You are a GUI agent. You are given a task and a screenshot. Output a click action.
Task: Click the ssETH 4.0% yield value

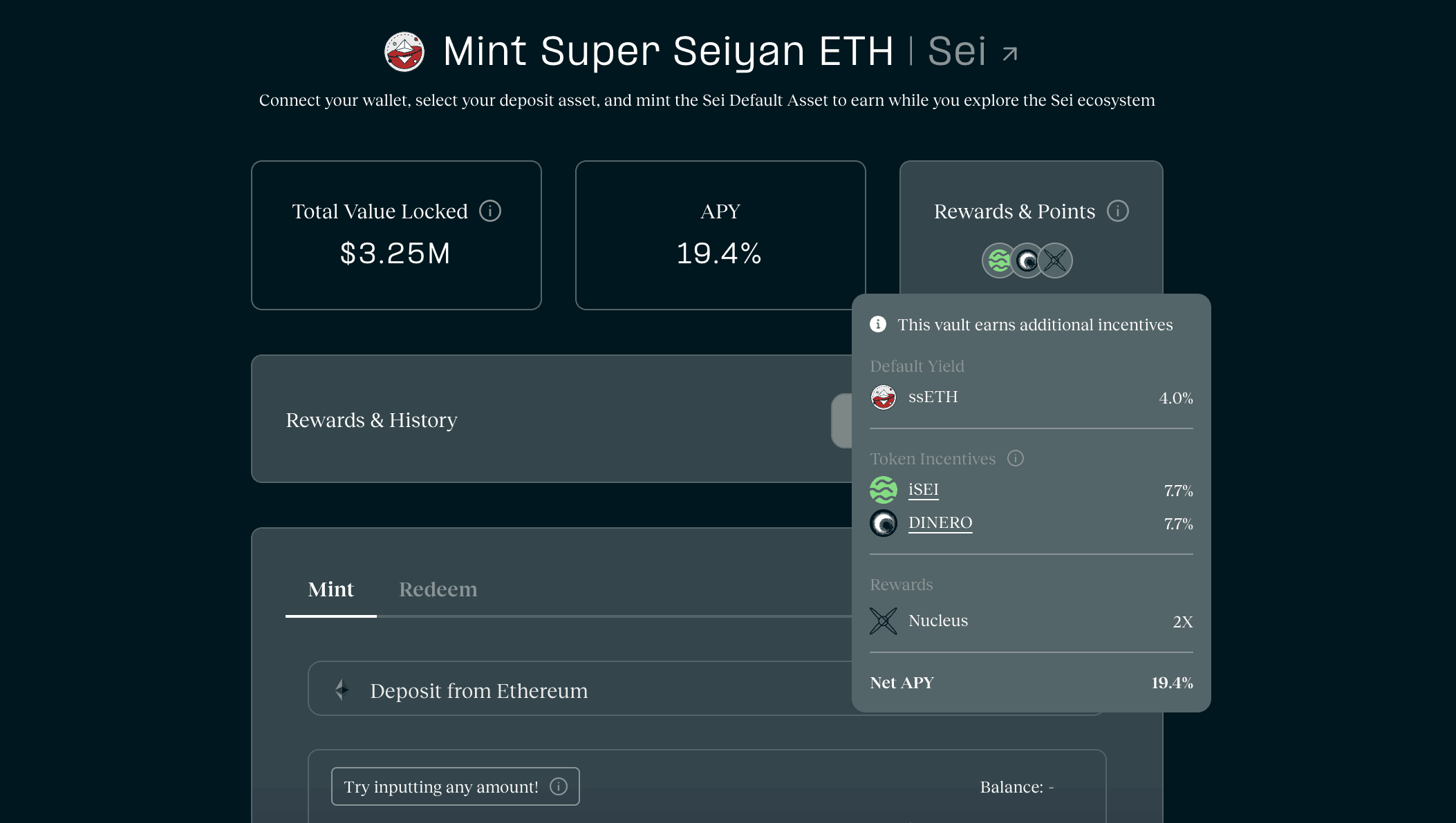click(1176, 399)
